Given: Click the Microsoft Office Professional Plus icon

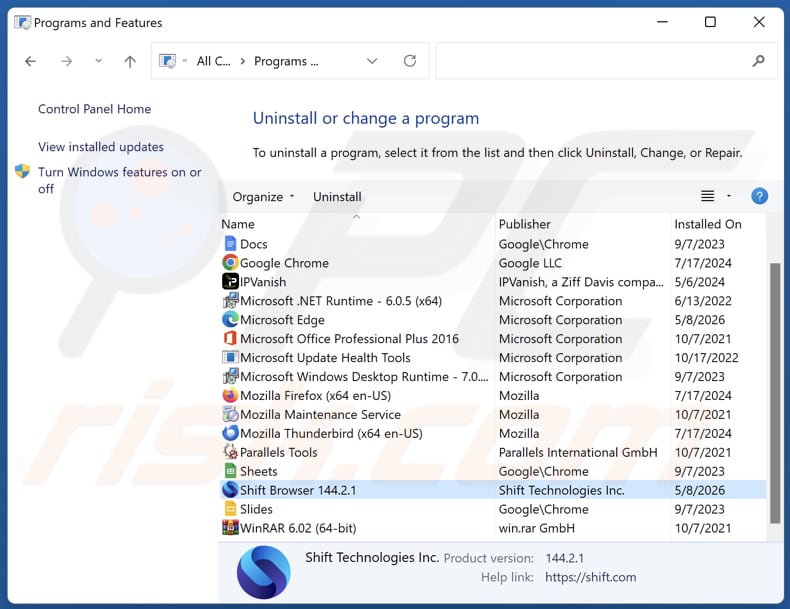Looking at the screenshot, I should coord(230,338).
